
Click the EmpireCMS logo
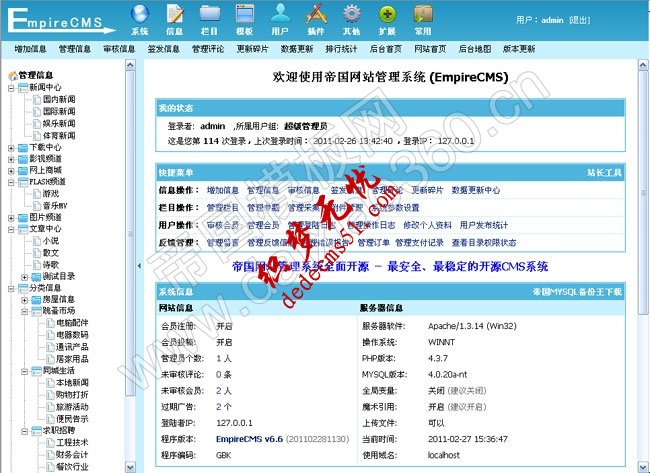[61, 21]
